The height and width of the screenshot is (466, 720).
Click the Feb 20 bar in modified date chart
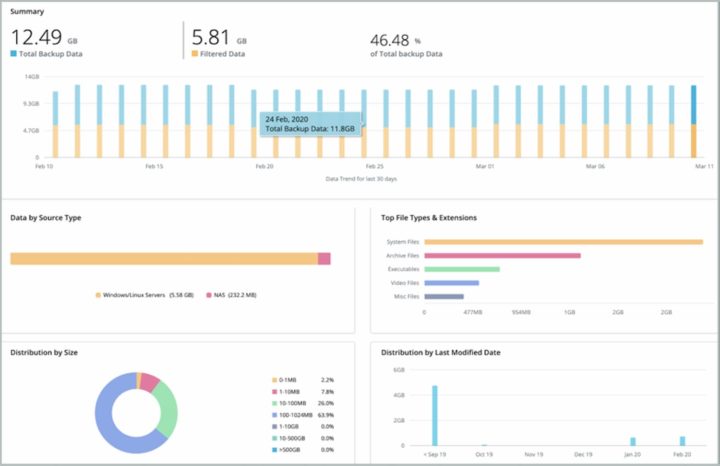(x=682, y=441)
